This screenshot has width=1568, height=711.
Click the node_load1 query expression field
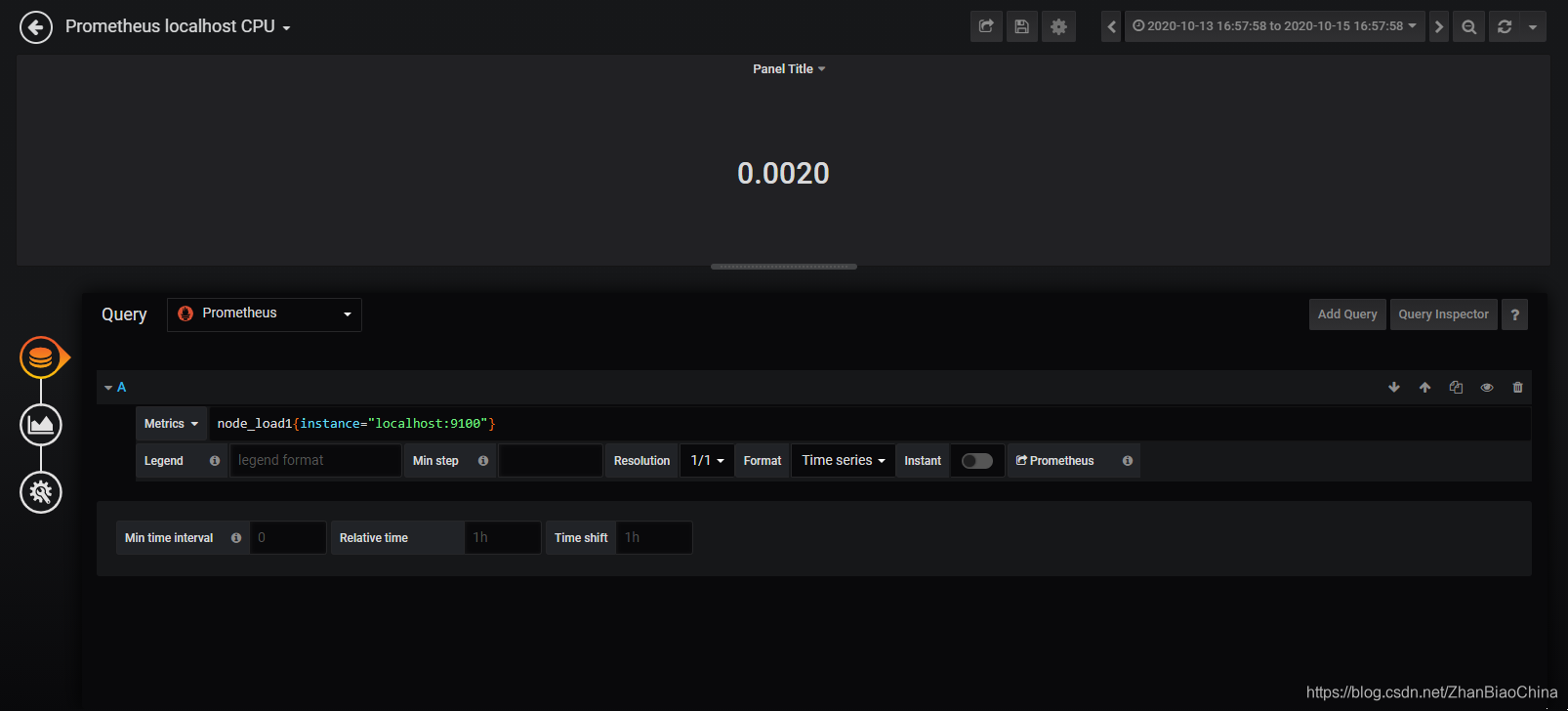[x=870, y=424]
